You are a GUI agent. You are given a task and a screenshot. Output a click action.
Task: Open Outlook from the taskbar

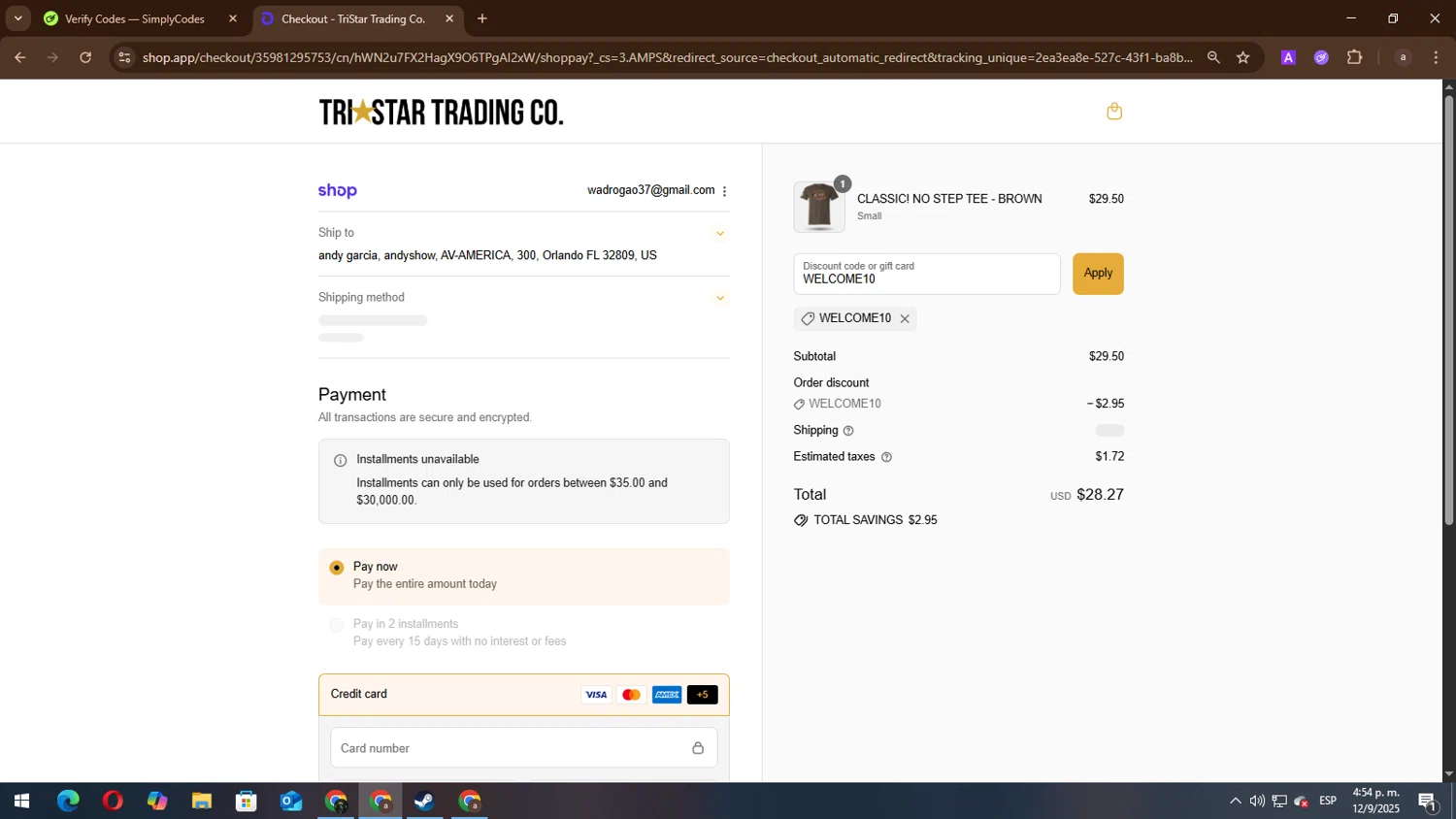[x=291, y=802]
